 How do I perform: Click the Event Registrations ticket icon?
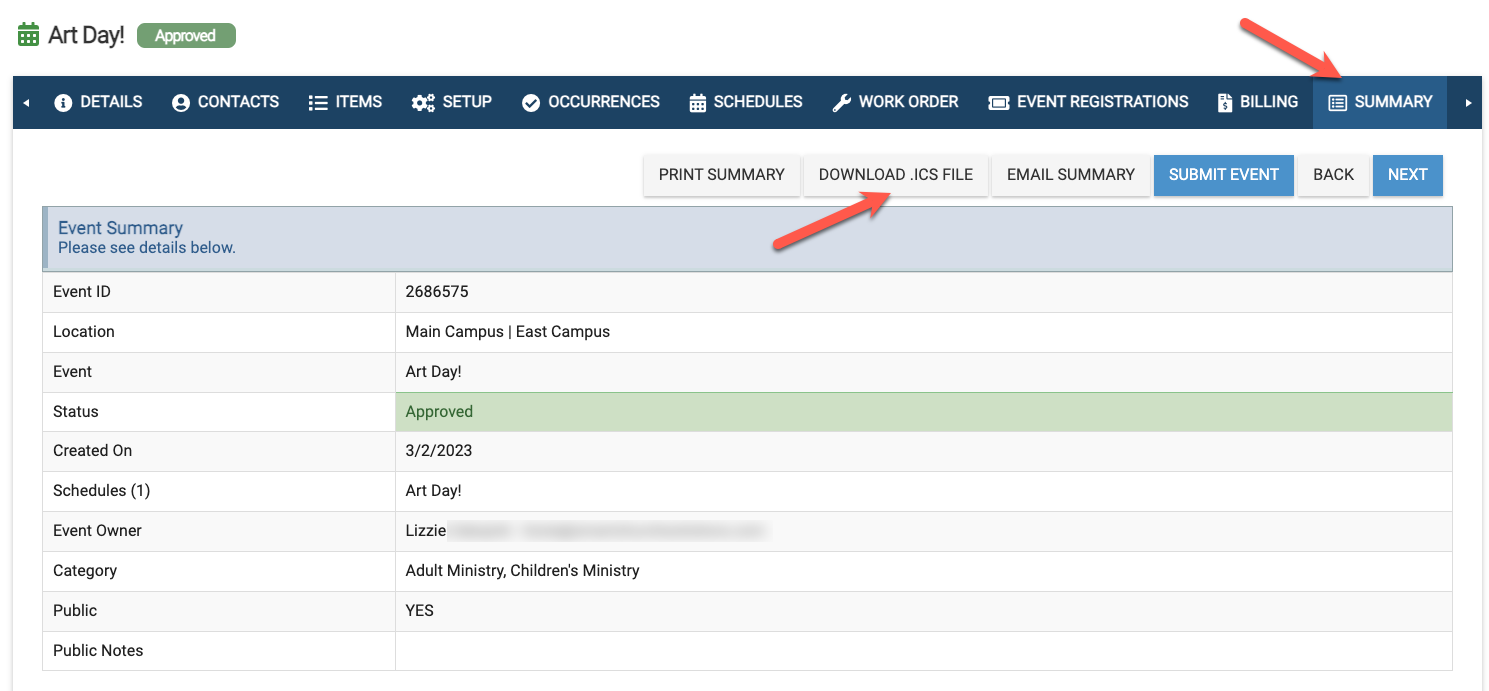tap(998, 103)
